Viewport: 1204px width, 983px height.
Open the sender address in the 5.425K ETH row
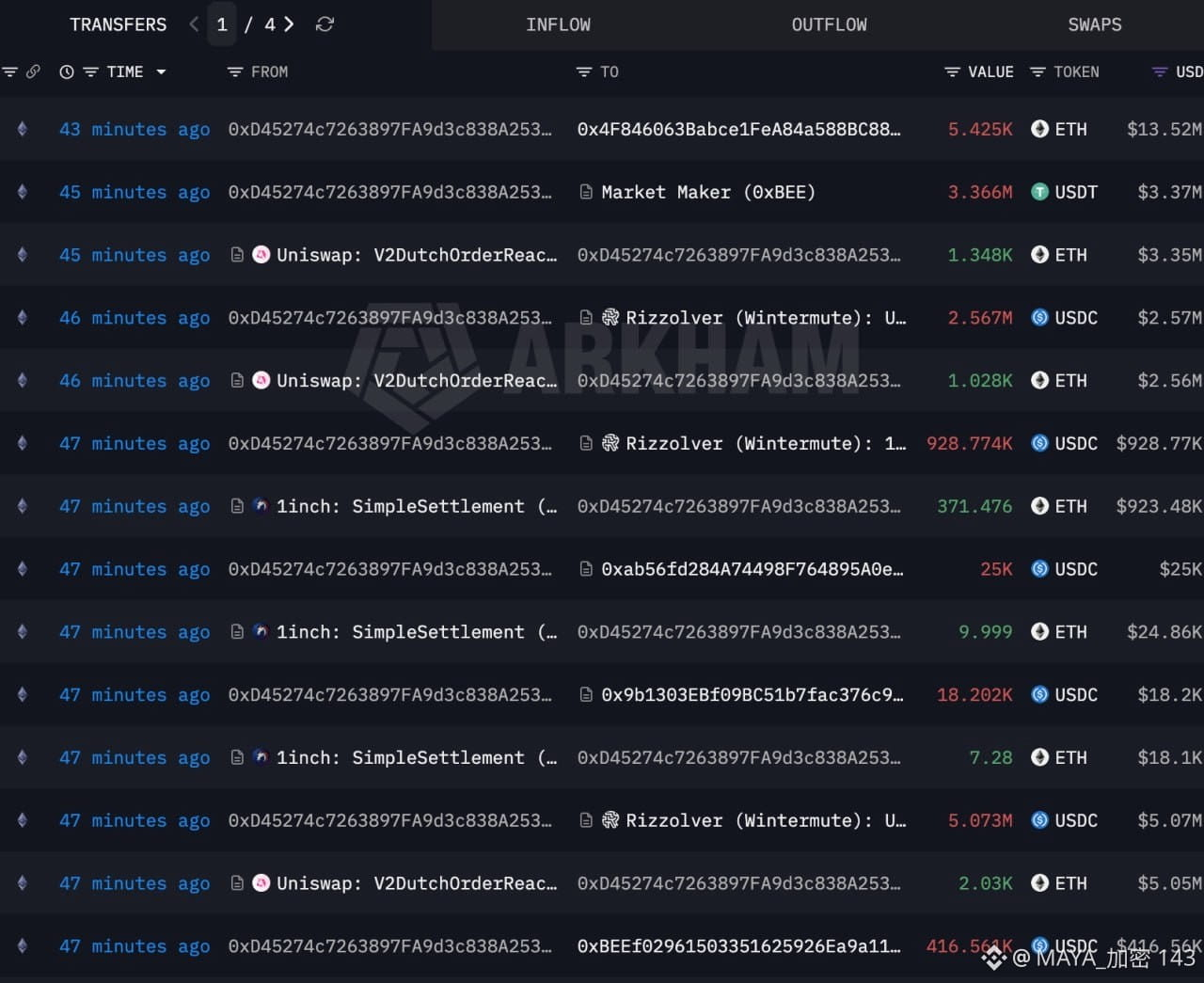click(x=389, y=129)
